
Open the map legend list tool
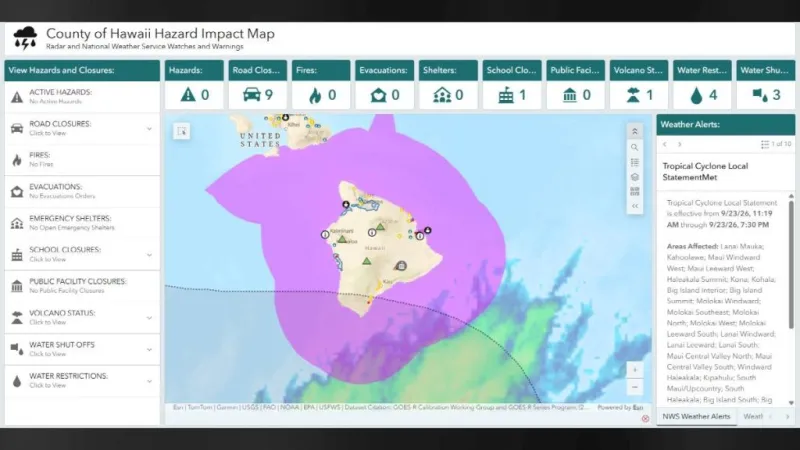[x=635, y=162]
